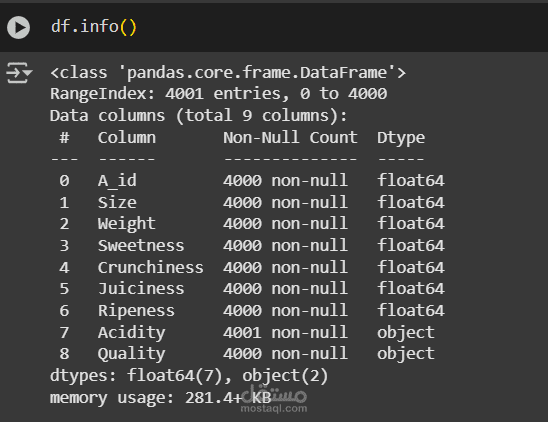Click the Dtype column header
Screen dimensions: 548x422
[x=401, y=138]
